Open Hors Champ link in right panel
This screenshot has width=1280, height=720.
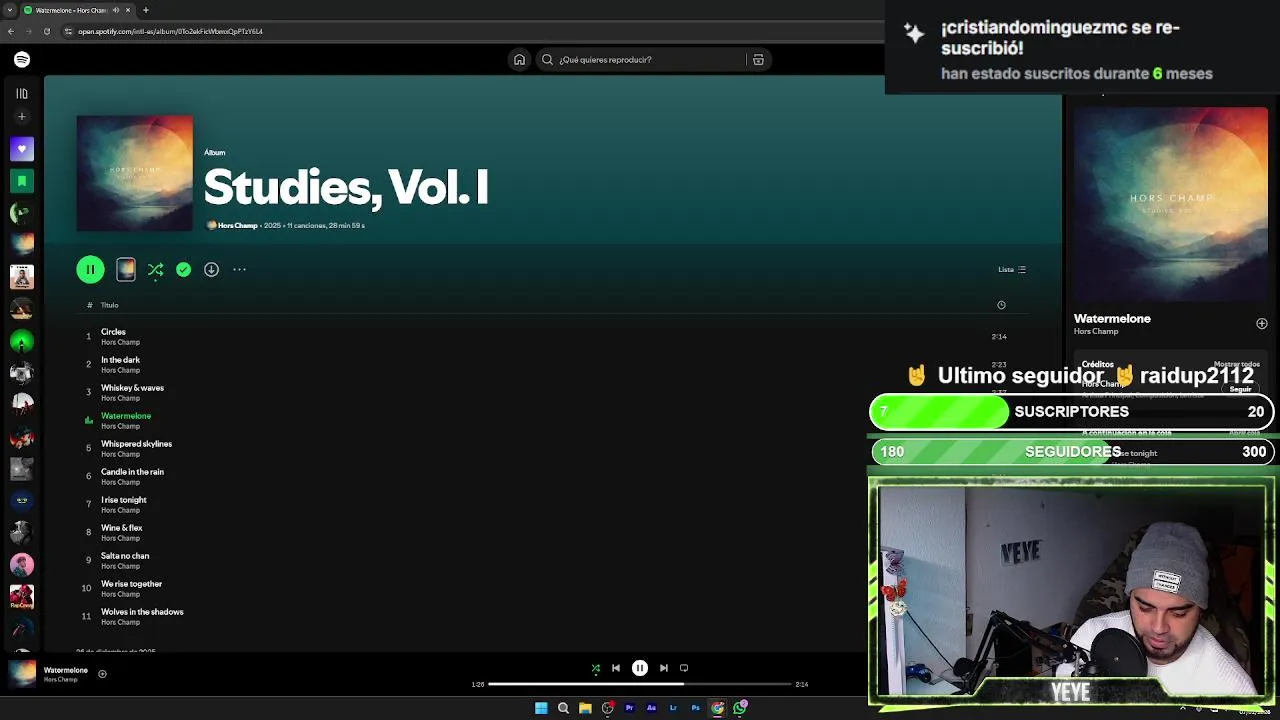click(x=1096, y=332)
